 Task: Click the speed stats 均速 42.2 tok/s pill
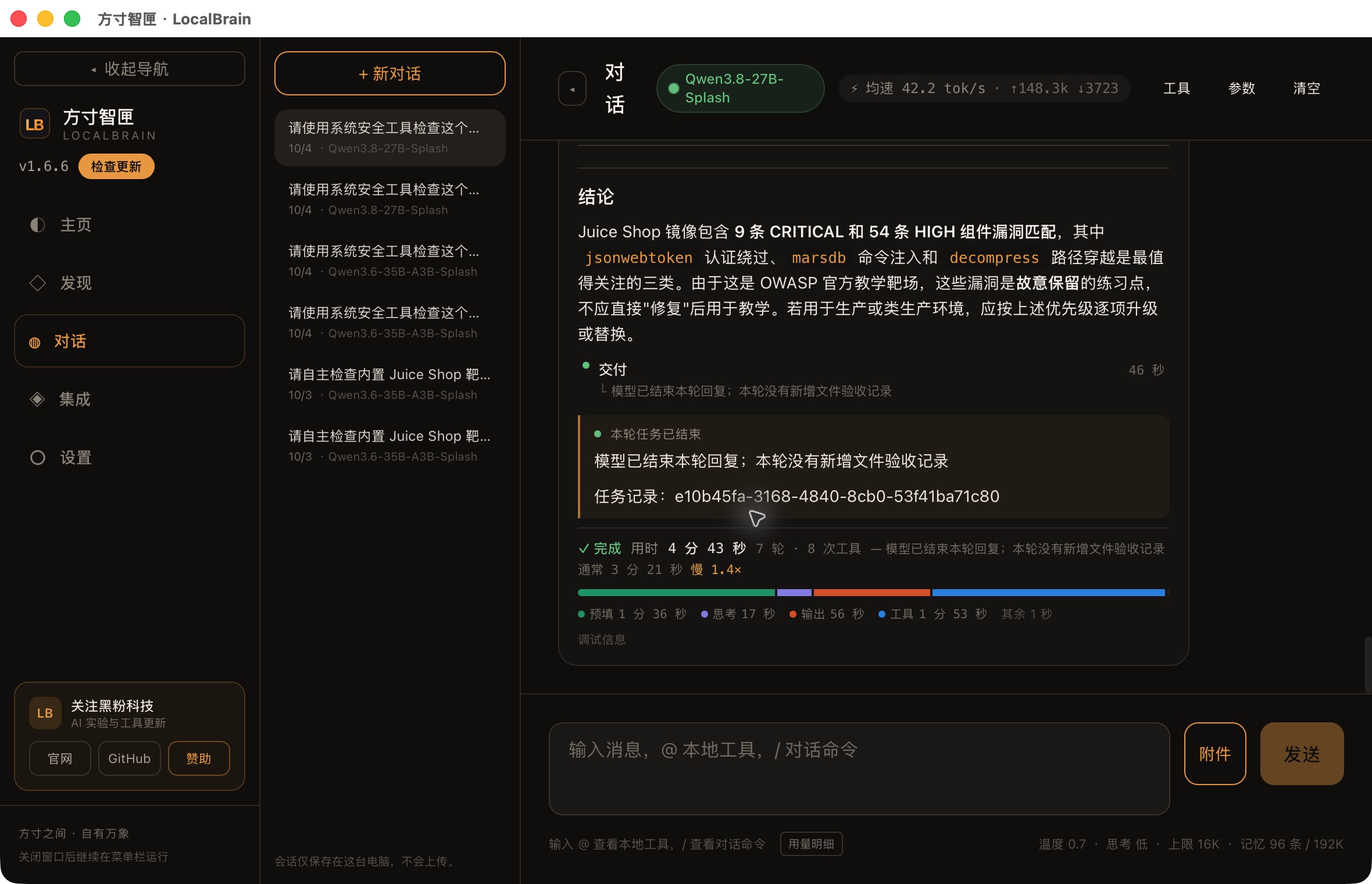coord(984,88)
